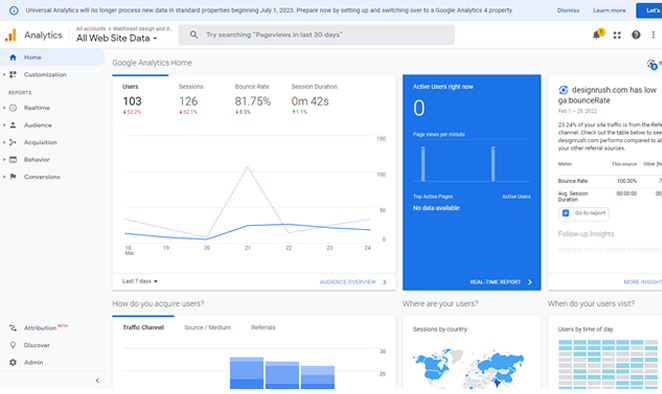The image size is (662, 394).
Task: Click the Go to report button
Action: click(x=584, y=213)
